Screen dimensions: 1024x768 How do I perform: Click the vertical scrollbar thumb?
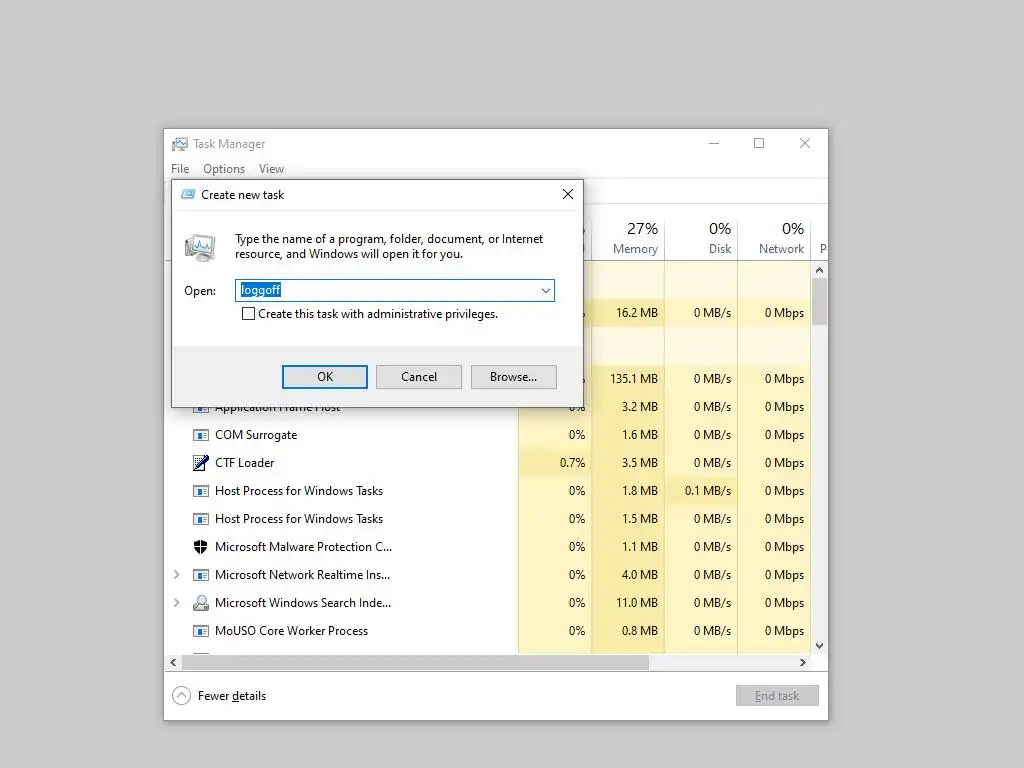click(x=820, y=301)
